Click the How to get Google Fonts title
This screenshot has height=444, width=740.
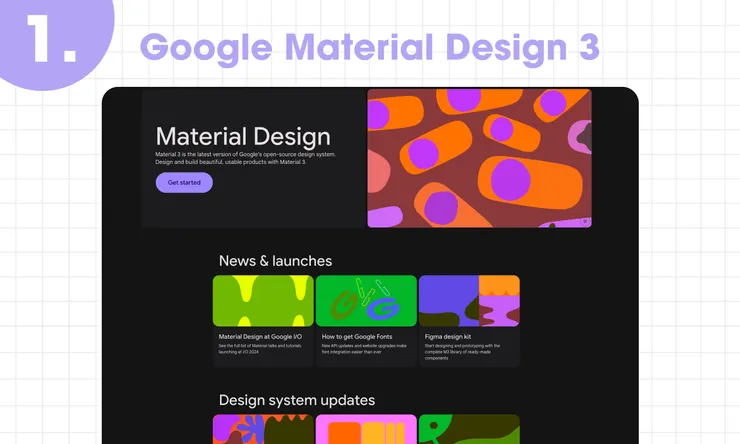click(357, 337)
